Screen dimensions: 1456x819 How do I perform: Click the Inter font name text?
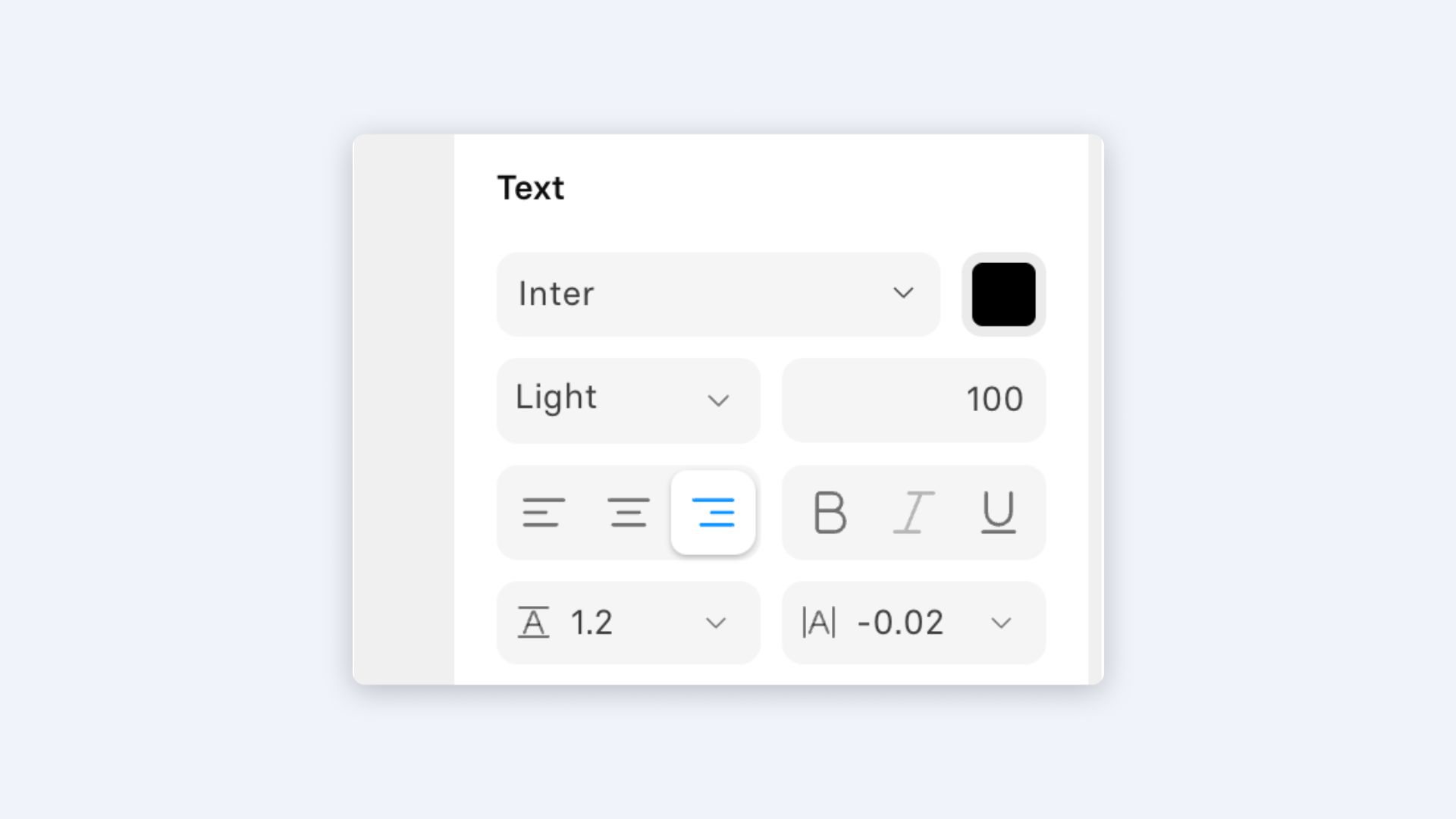557,293
